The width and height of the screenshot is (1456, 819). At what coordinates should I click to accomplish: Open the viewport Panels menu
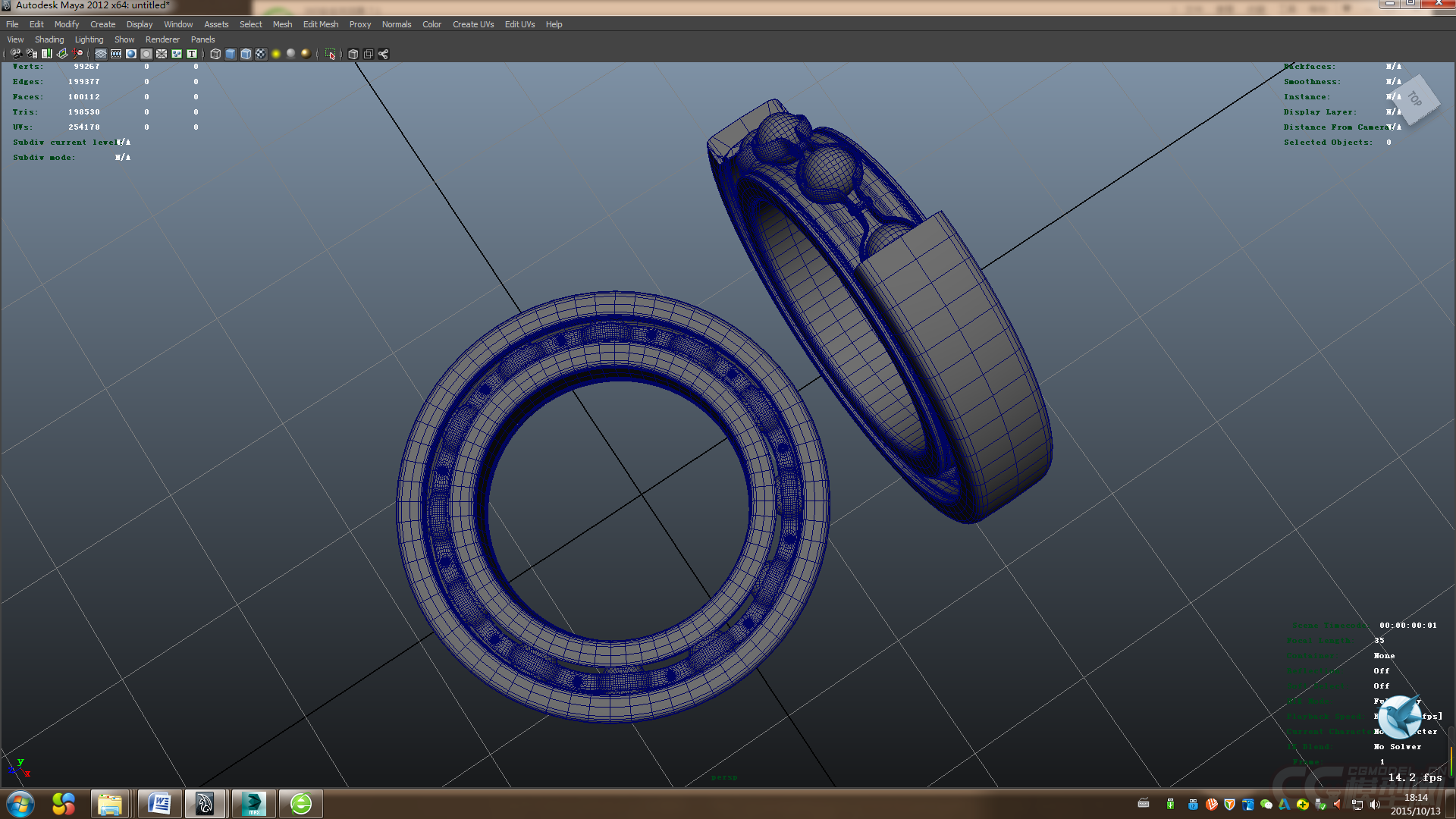pyautogui.click(x=202, y=39)
